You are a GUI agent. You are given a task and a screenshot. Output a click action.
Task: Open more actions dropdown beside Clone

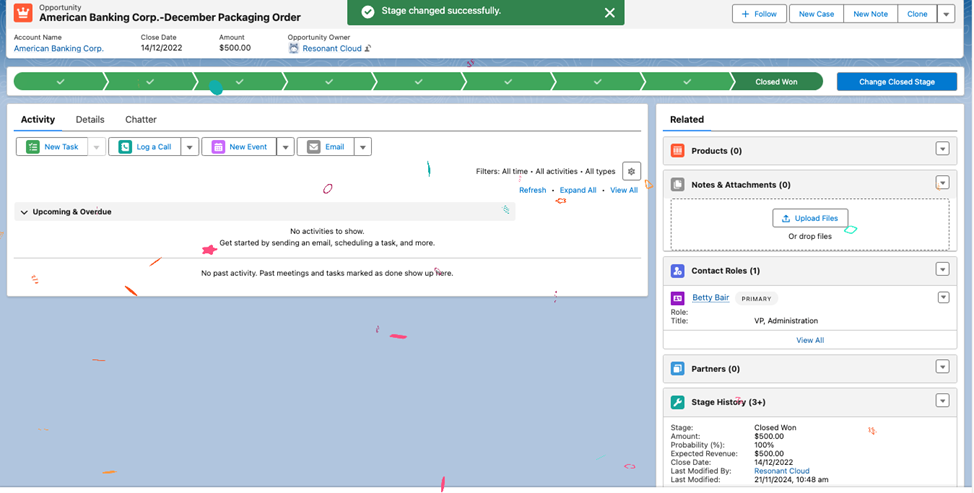point(946,14)
